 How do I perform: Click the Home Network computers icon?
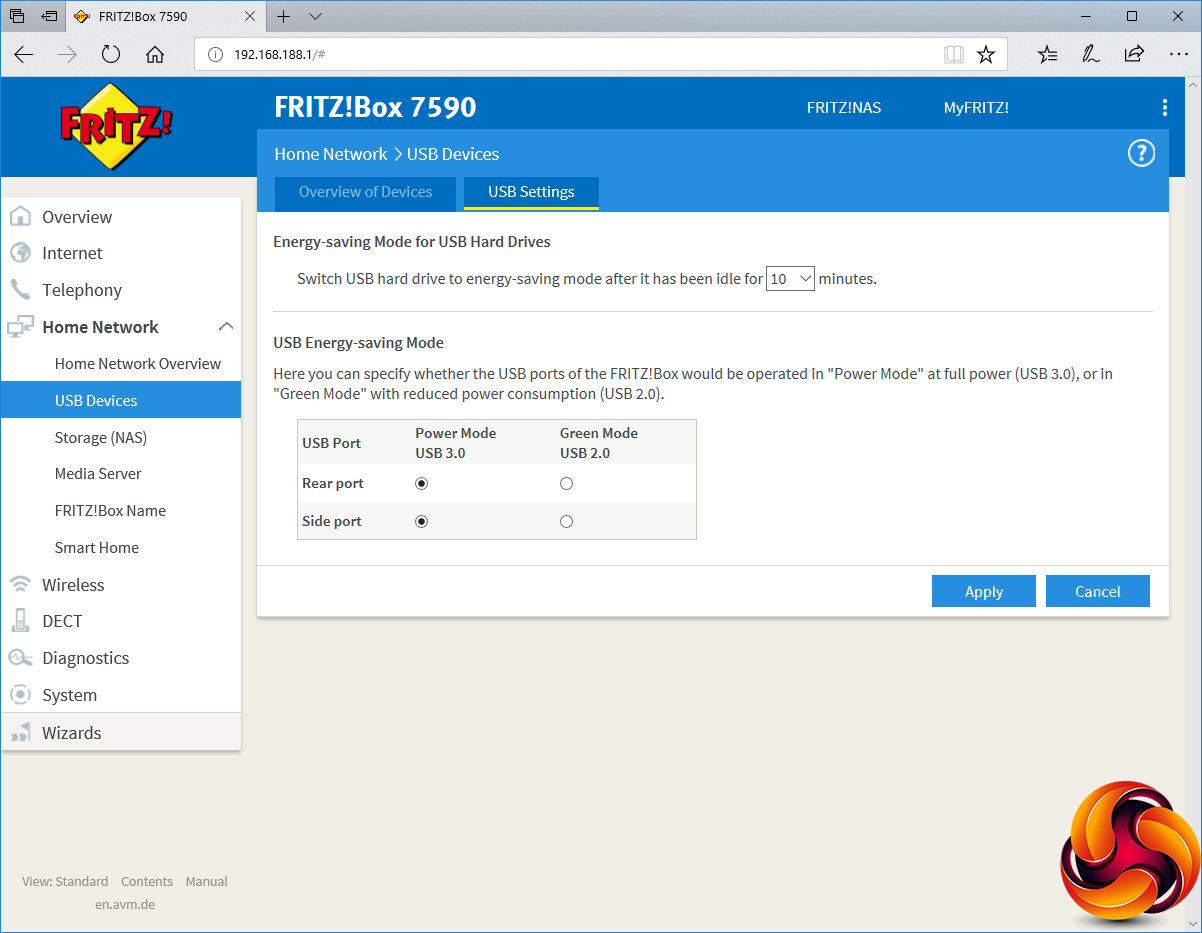(20, 327)
